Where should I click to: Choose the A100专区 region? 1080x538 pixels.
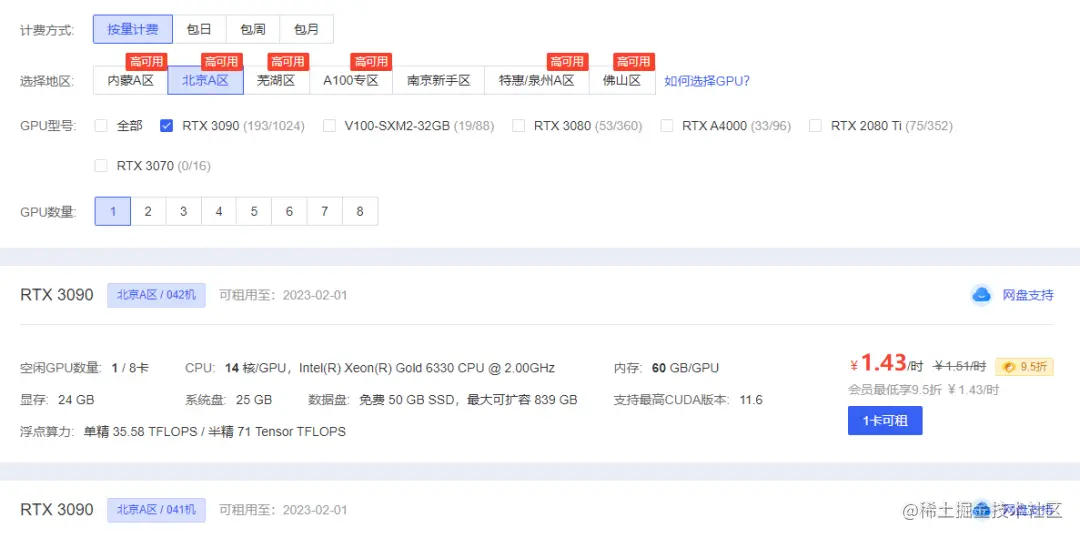351,81
